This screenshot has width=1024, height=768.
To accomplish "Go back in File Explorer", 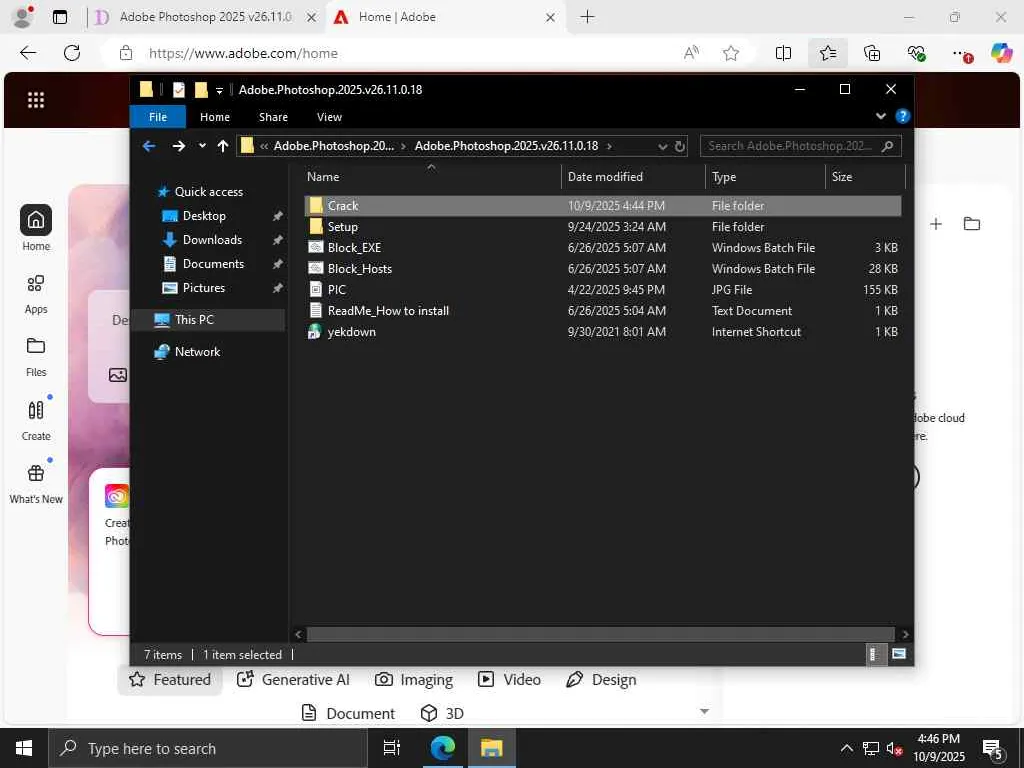I will click(x=149, y=146).
